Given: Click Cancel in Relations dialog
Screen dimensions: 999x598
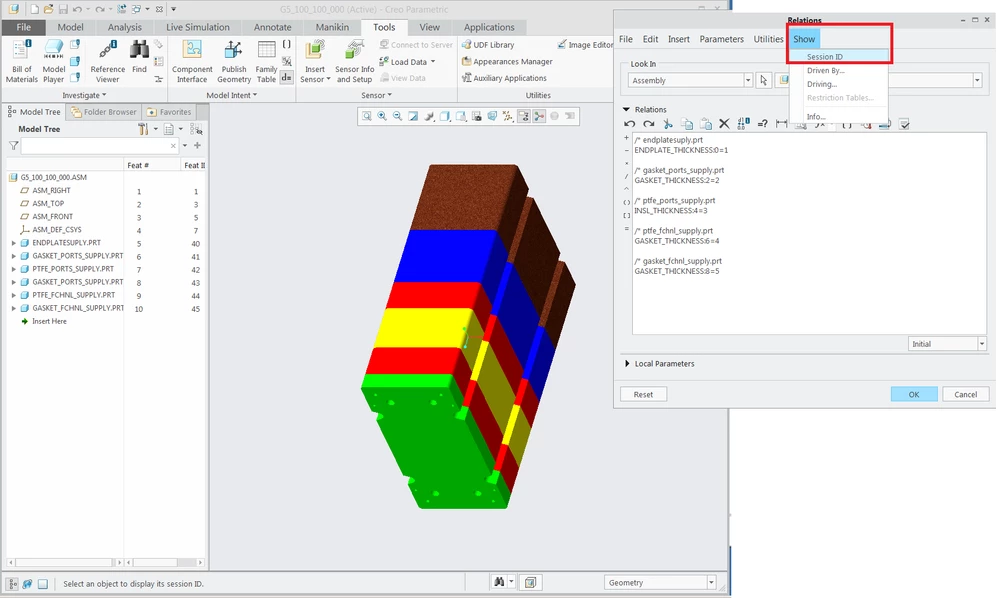Looking at the screenshot, I should click(x=965, y=394).
